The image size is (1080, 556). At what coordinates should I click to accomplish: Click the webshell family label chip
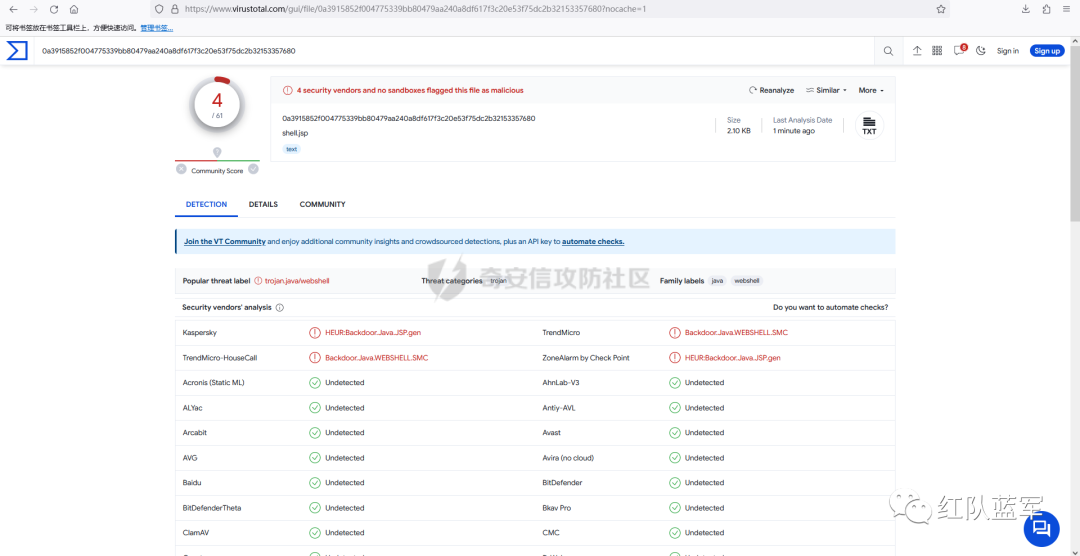tap(747, 281)
